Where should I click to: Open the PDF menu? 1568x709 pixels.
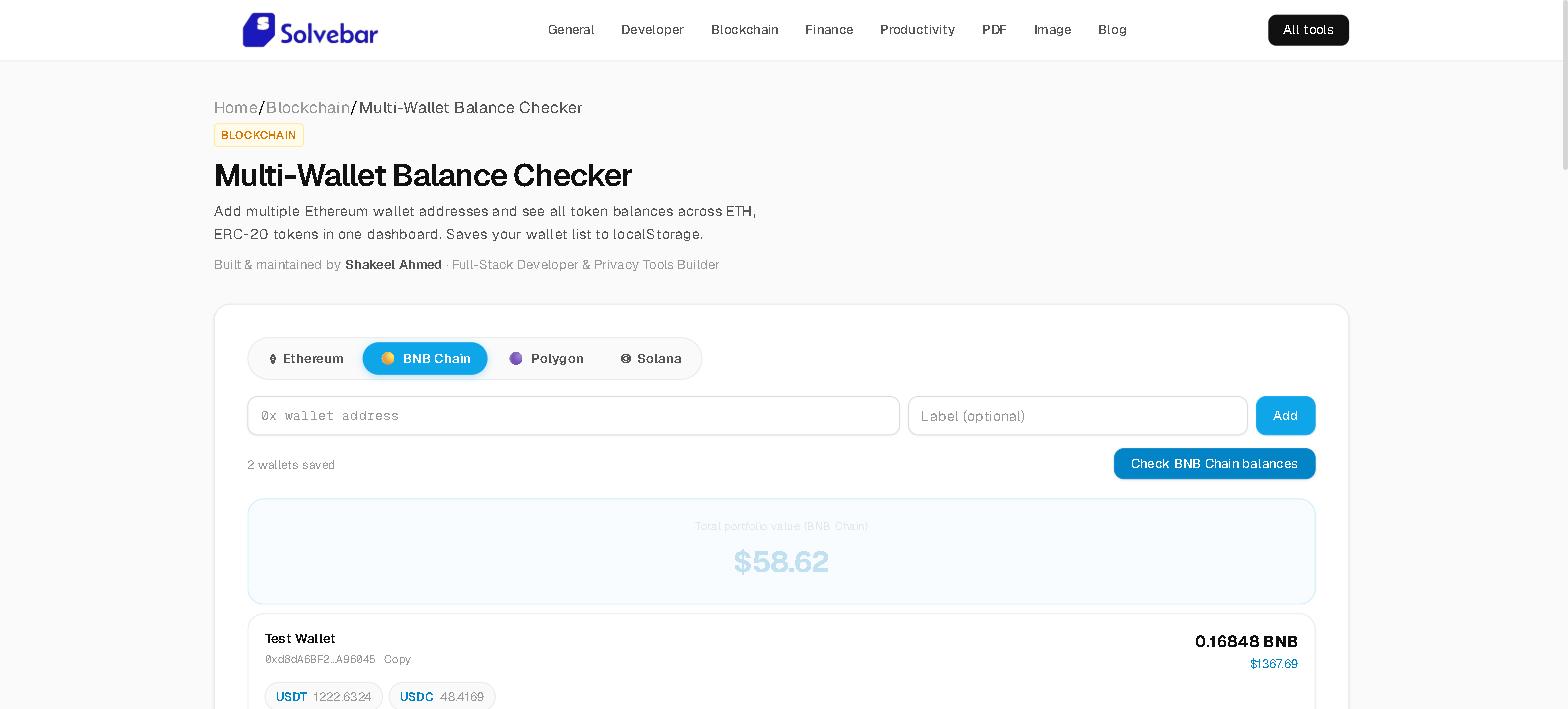point(994,30)
